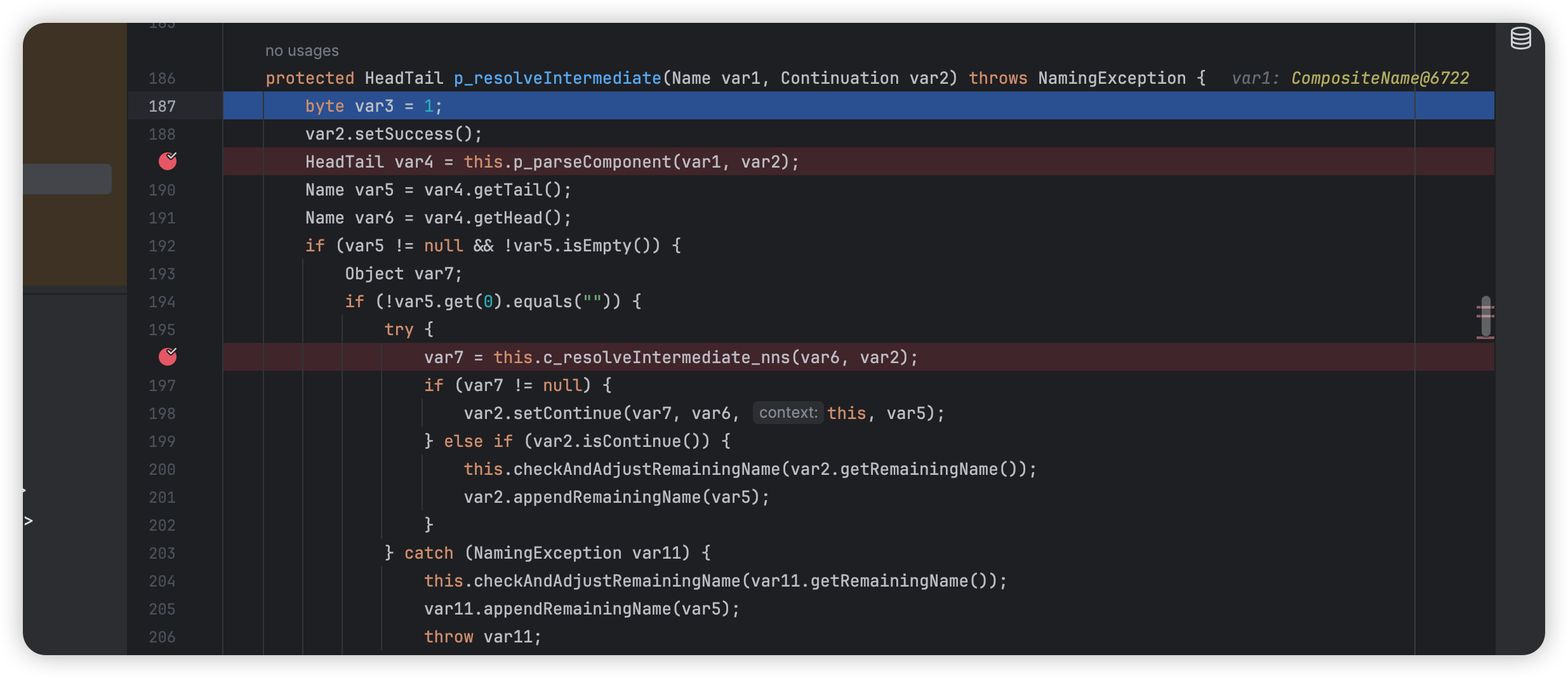
Task: Open the Database tool window icon
Action: pyautogui.click(x=1520, y=38)
